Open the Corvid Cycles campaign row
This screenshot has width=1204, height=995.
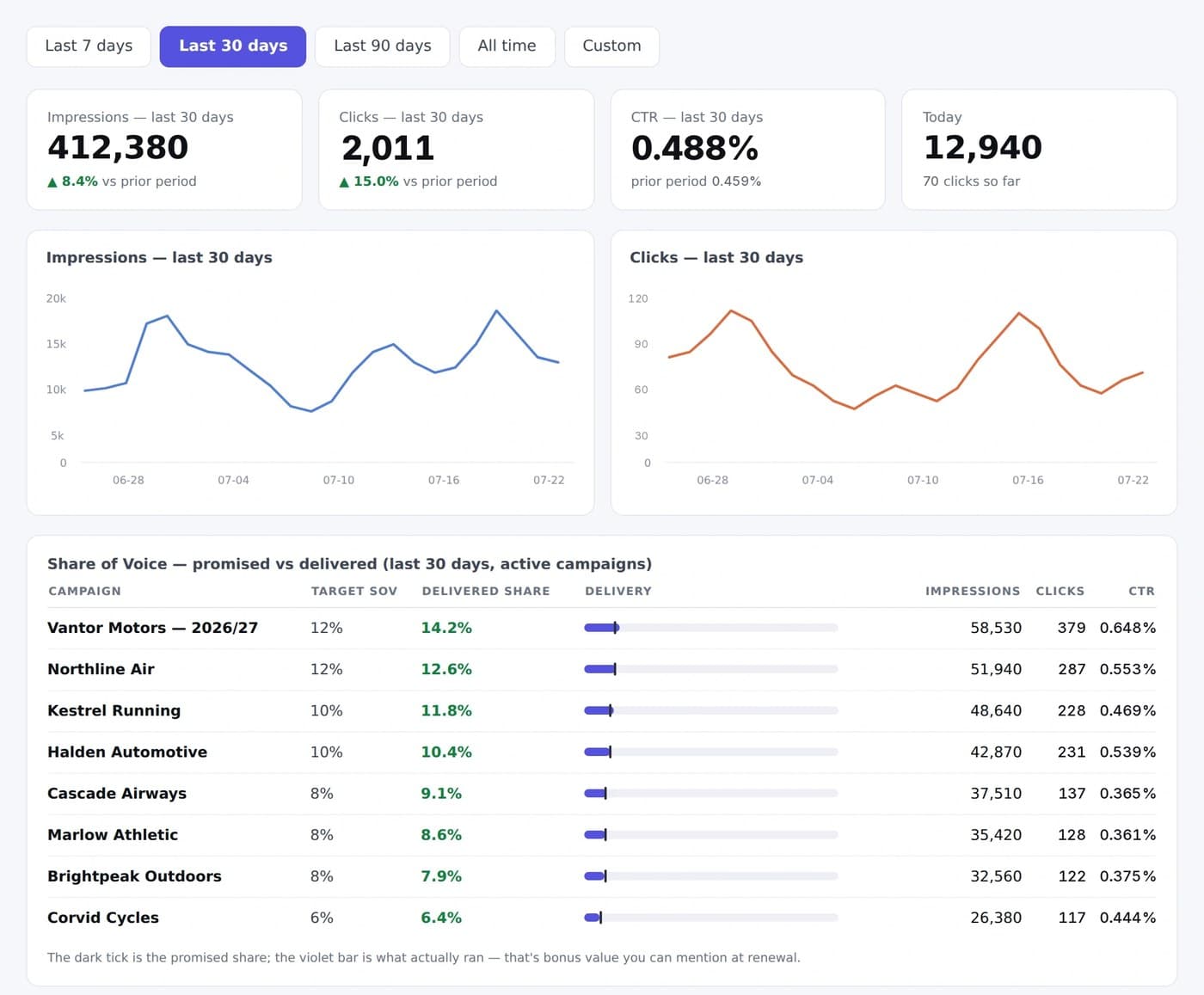[601, 918]
